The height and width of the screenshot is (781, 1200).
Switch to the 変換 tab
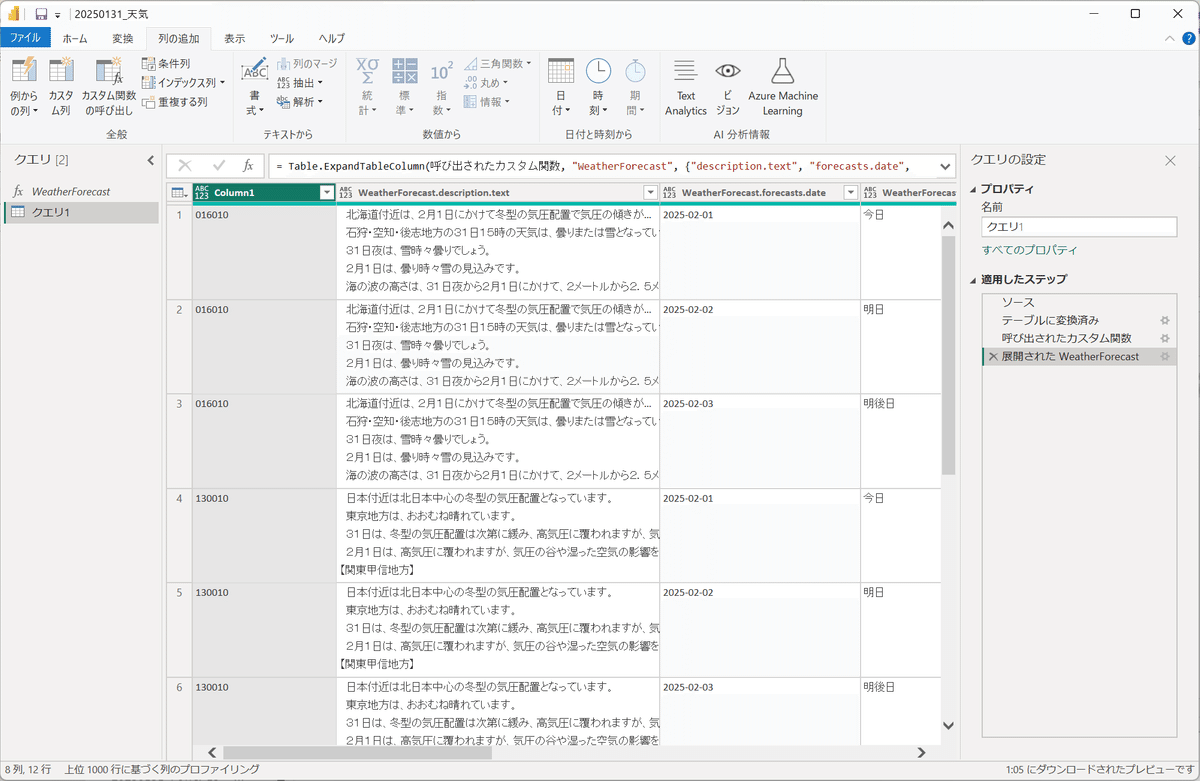[x=122, y=38]
